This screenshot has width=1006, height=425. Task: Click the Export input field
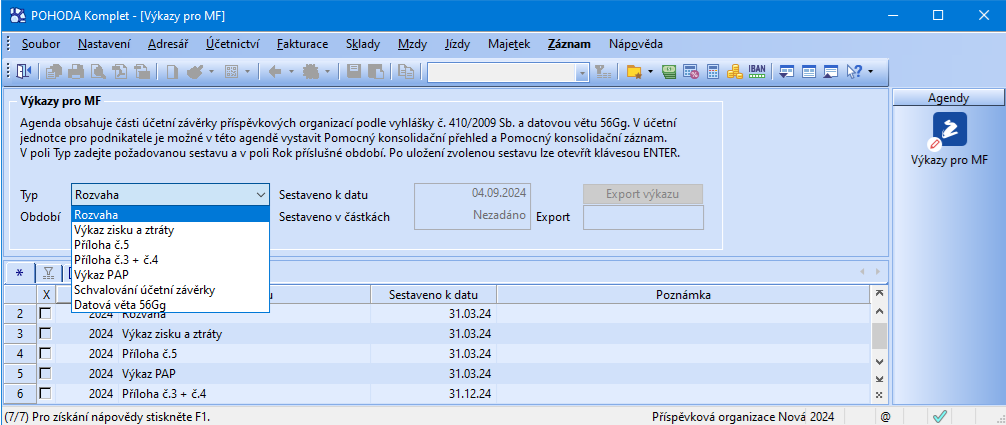(643, 217)
